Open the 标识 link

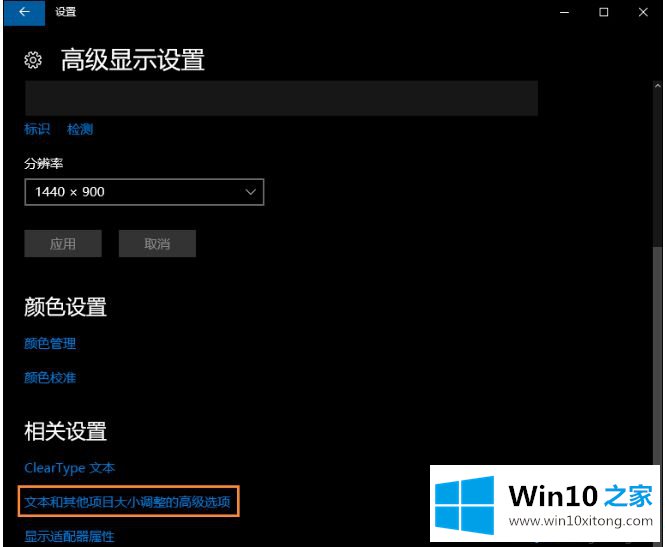[x=37, y=129]
